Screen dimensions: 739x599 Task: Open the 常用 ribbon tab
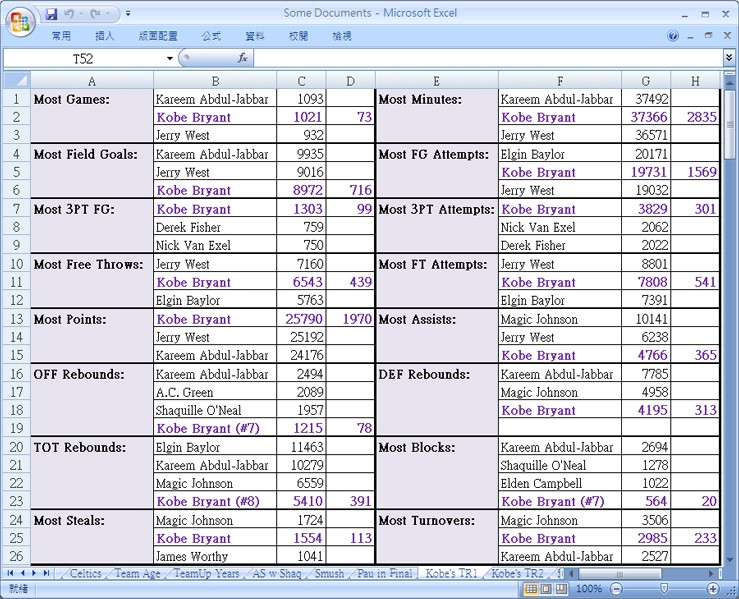click(61, 36)
